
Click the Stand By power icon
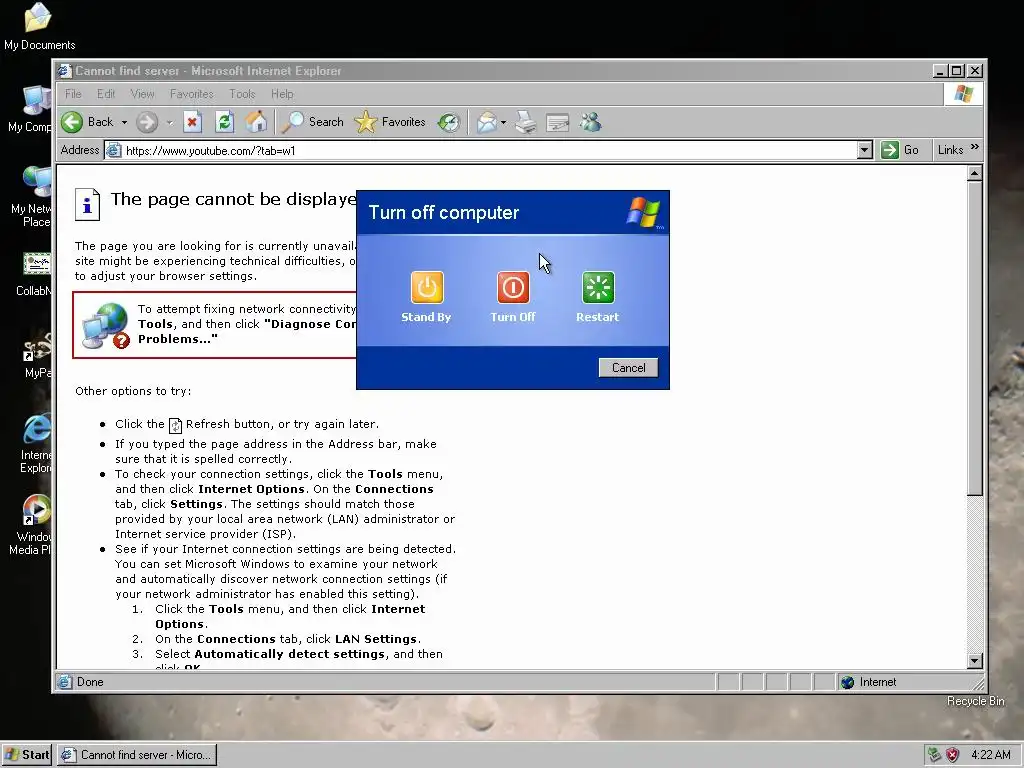coord(427,287)
